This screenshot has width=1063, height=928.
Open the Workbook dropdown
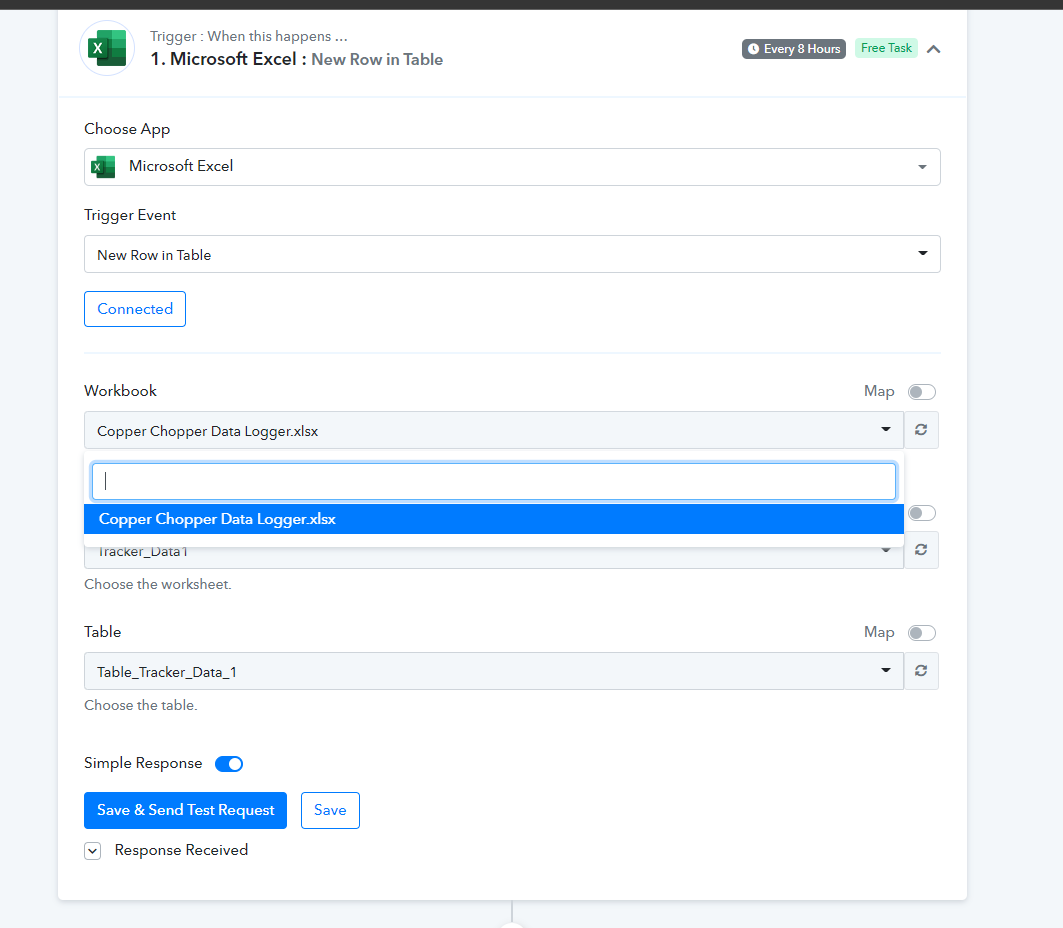tap(494, 430)
